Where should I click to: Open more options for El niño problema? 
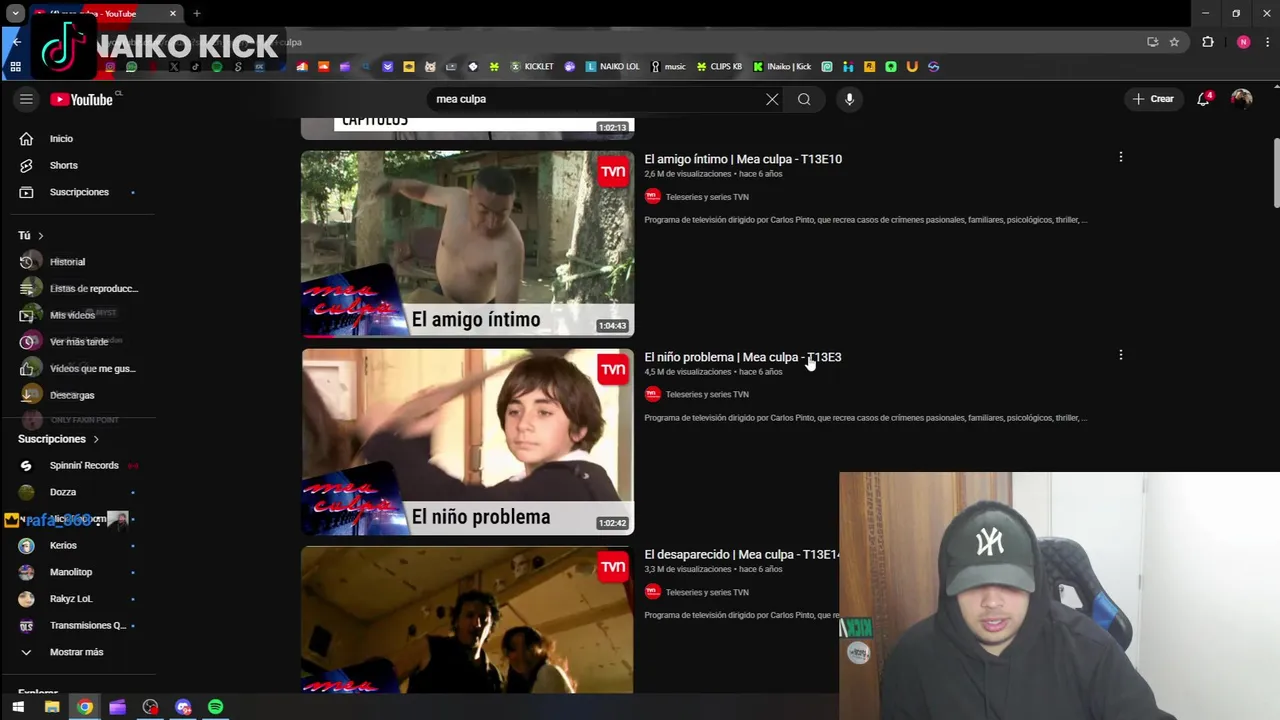click(1121, 355)
